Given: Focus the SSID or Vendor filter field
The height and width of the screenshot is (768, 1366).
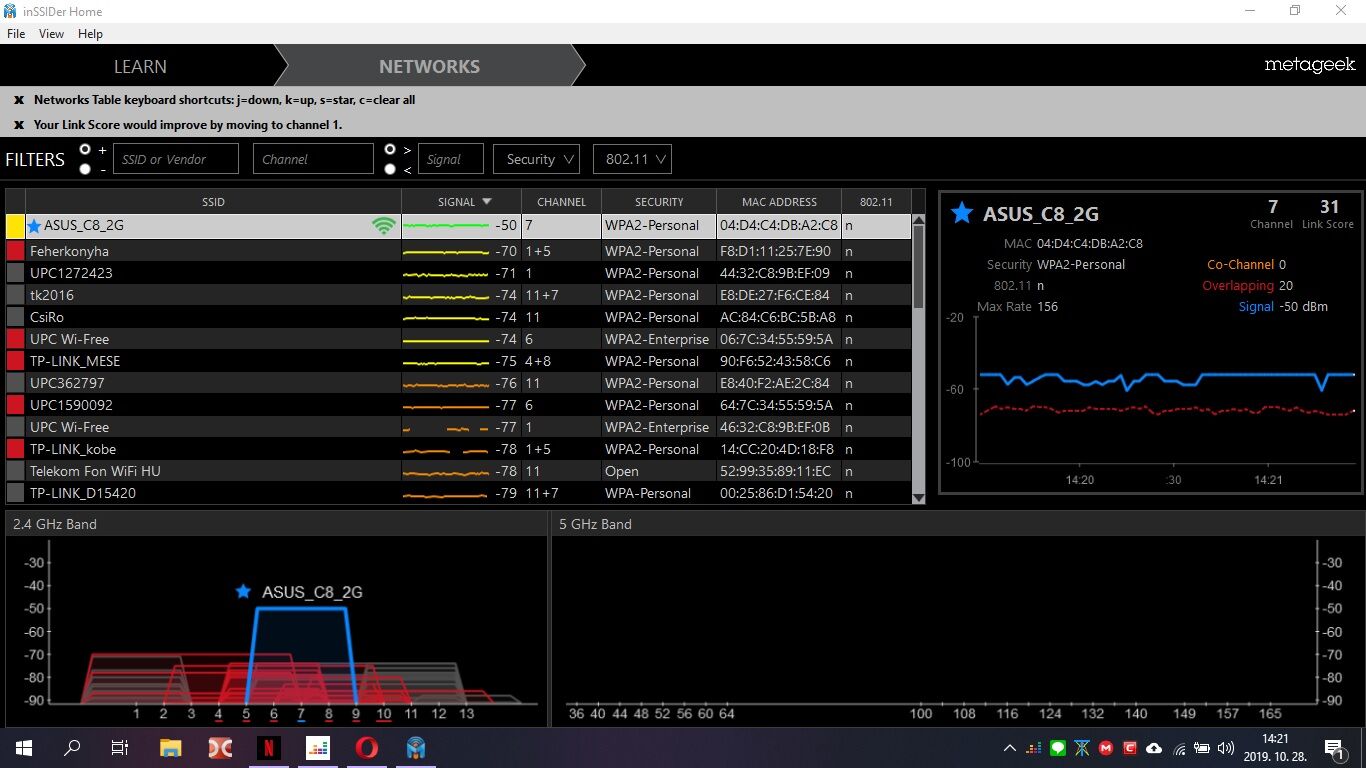Looking at the screenshot, I should pyautogui.click(x=176, y=159).
